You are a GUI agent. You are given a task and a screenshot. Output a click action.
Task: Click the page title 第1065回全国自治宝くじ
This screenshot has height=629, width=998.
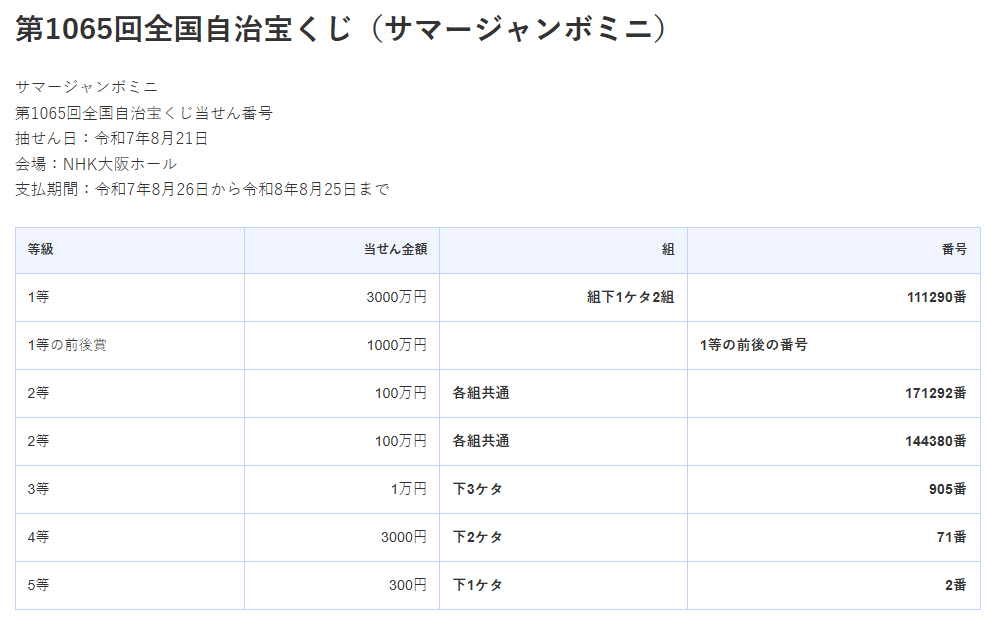tap(341, 29)
